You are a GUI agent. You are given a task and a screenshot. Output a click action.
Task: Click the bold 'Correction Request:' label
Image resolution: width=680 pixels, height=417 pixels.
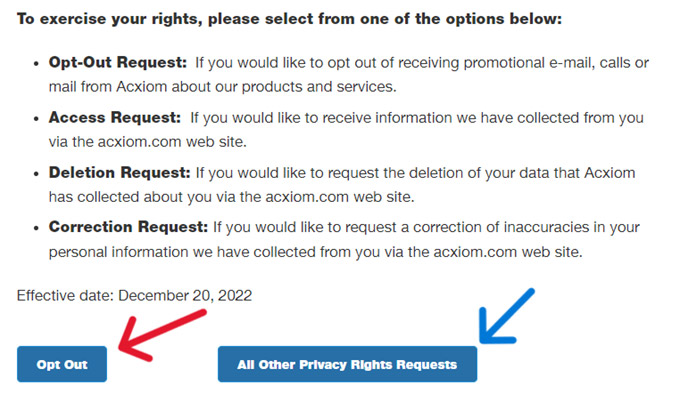point(128,227)
